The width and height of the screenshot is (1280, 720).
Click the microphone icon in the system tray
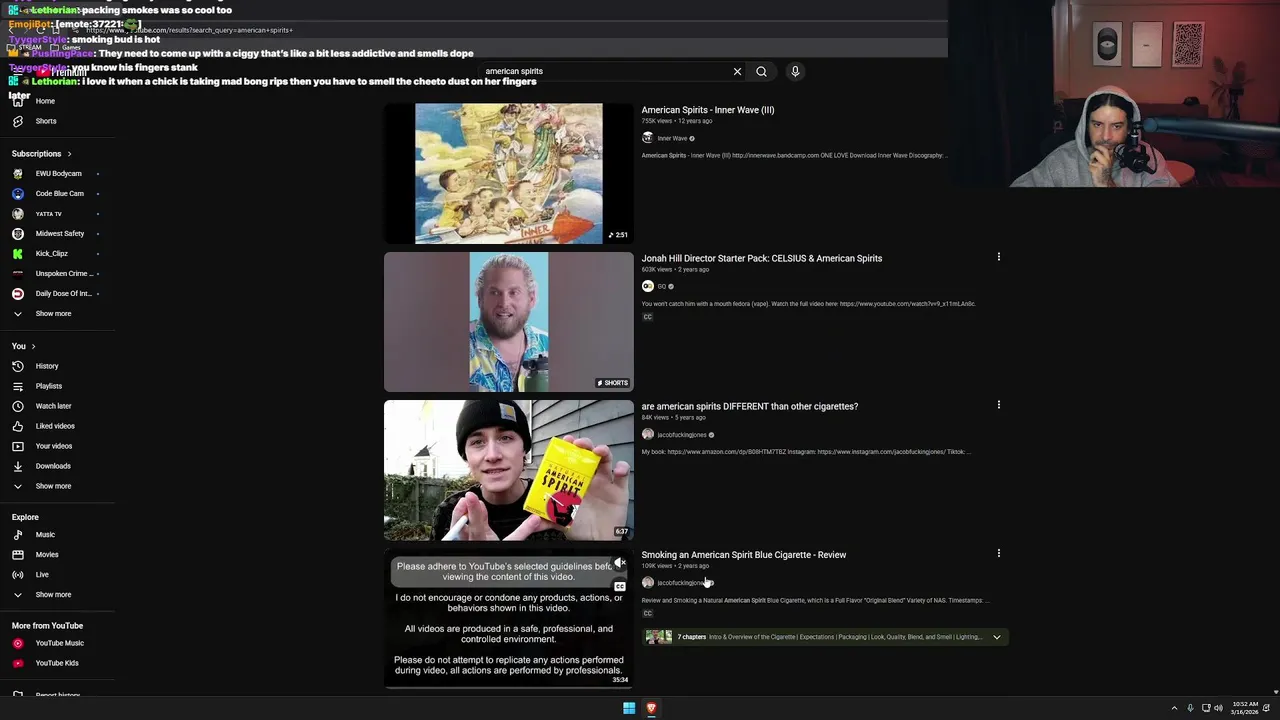(1190, 708)
